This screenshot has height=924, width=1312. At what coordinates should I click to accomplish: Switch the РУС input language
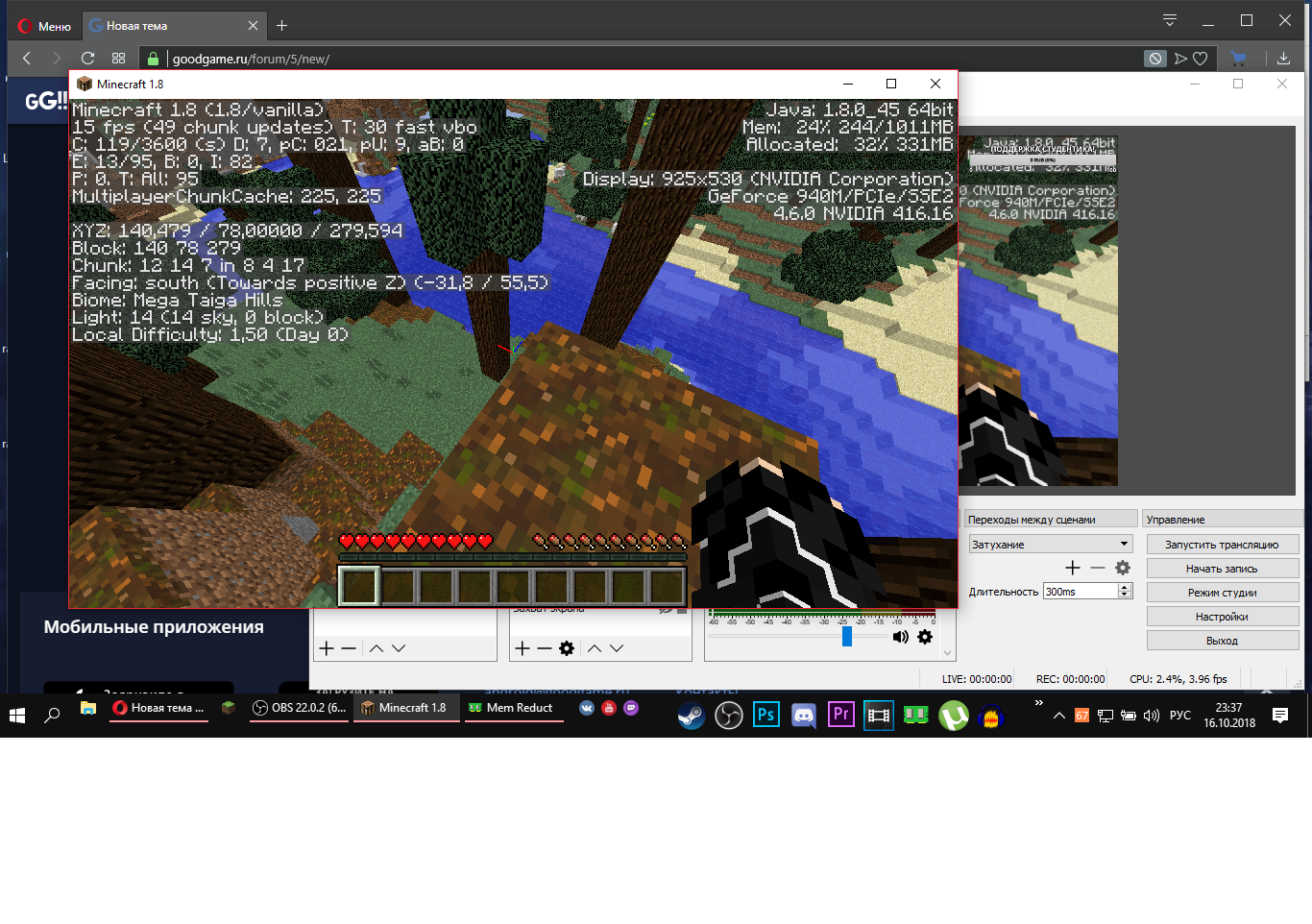[1180, 716]
